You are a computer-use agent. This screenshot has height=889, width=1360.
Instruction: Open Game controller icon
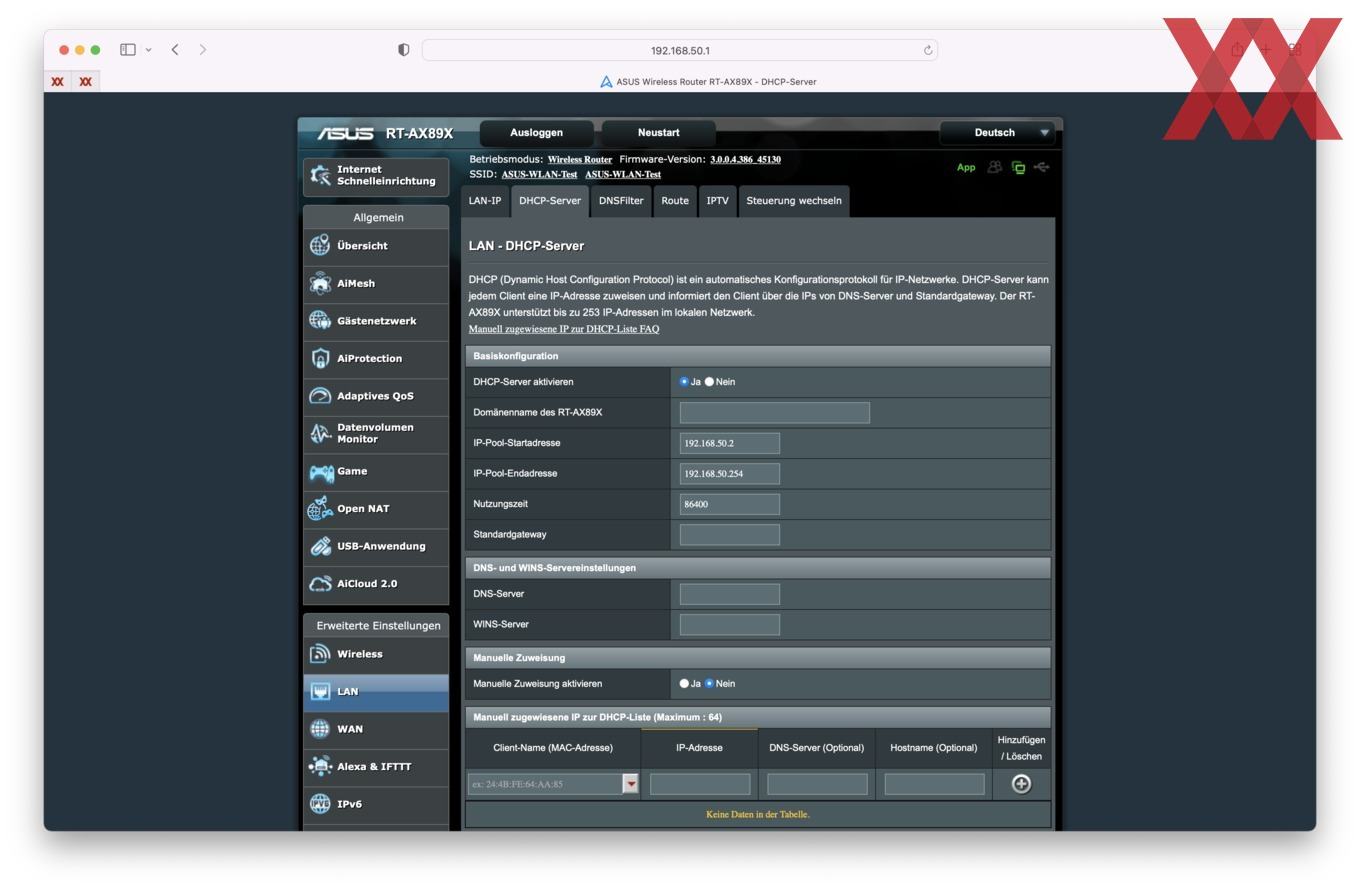(321, 471)
